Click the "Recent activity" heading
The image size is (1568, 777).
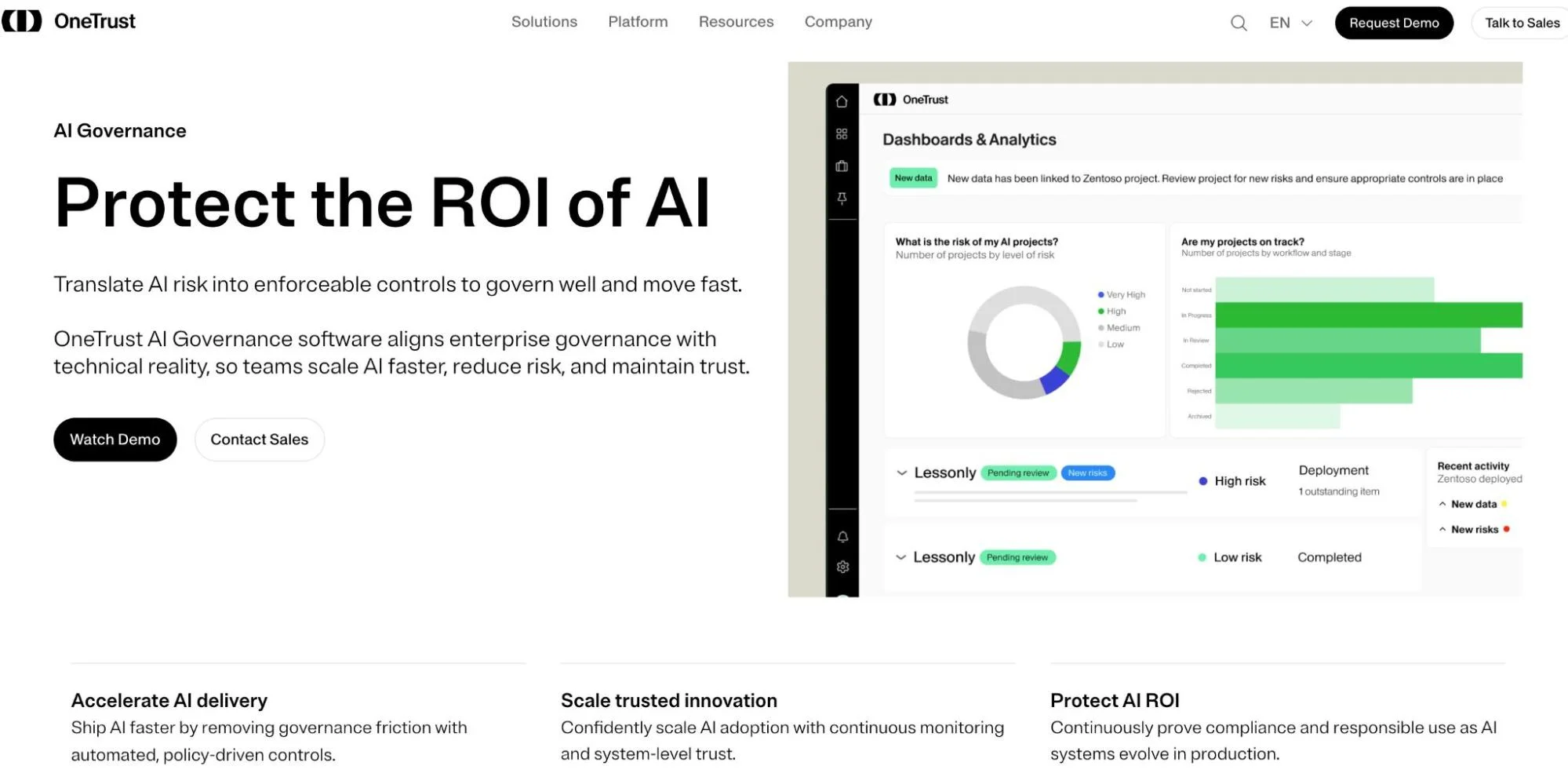[1473, 466]
